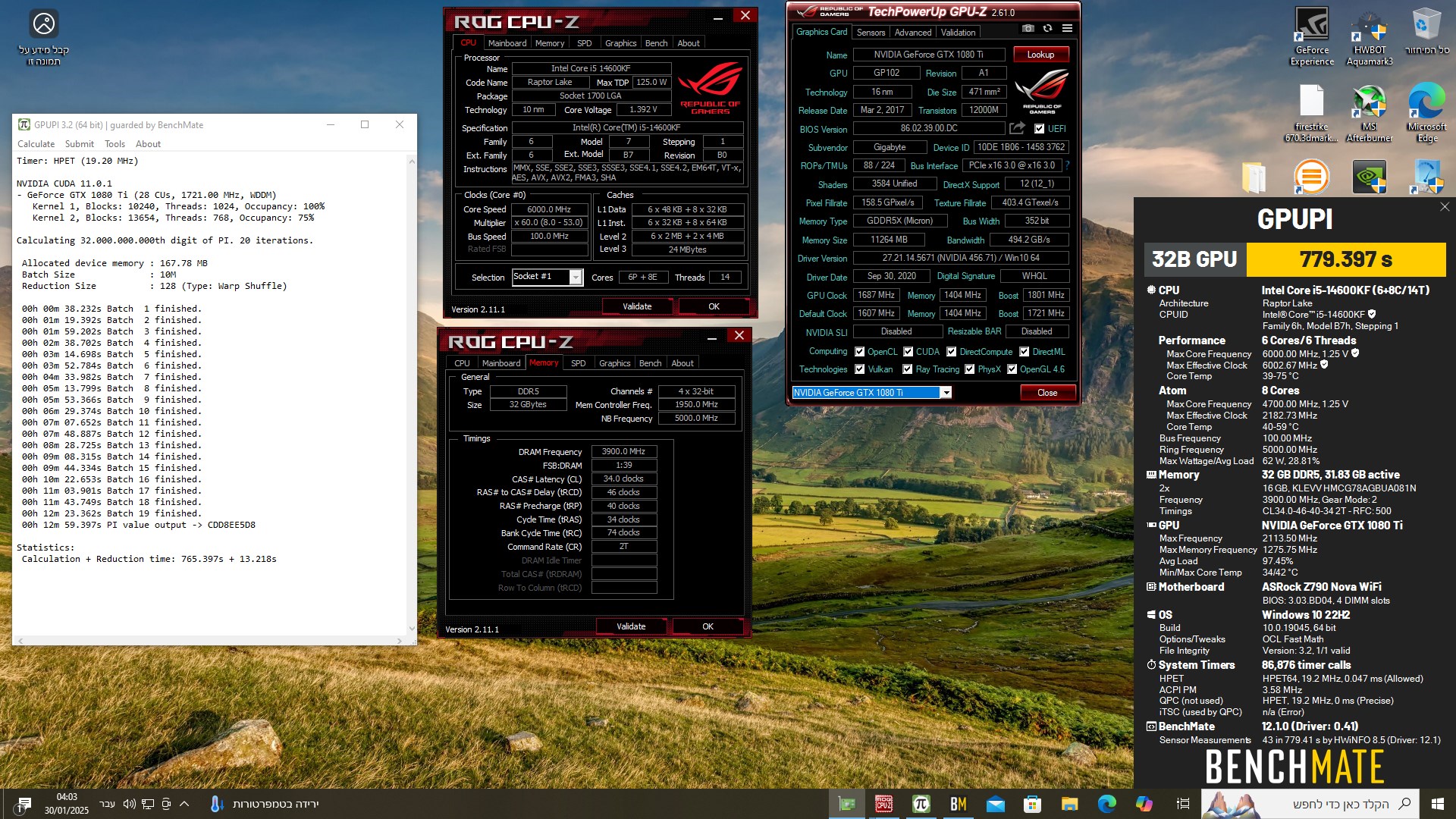1456x819 pixels.
Task: Click the volume icon in system tray
Action: (129, 804)
